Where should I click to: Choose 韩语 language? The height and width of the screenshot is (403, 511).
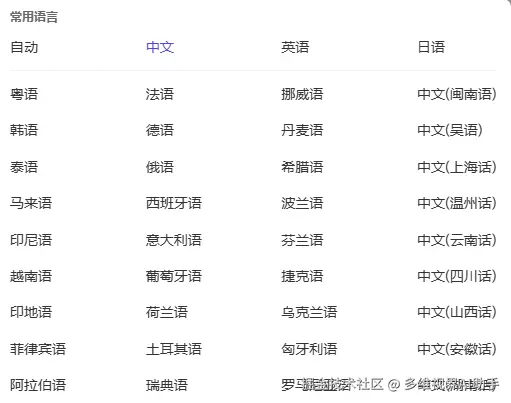click(x=24, y=130)
